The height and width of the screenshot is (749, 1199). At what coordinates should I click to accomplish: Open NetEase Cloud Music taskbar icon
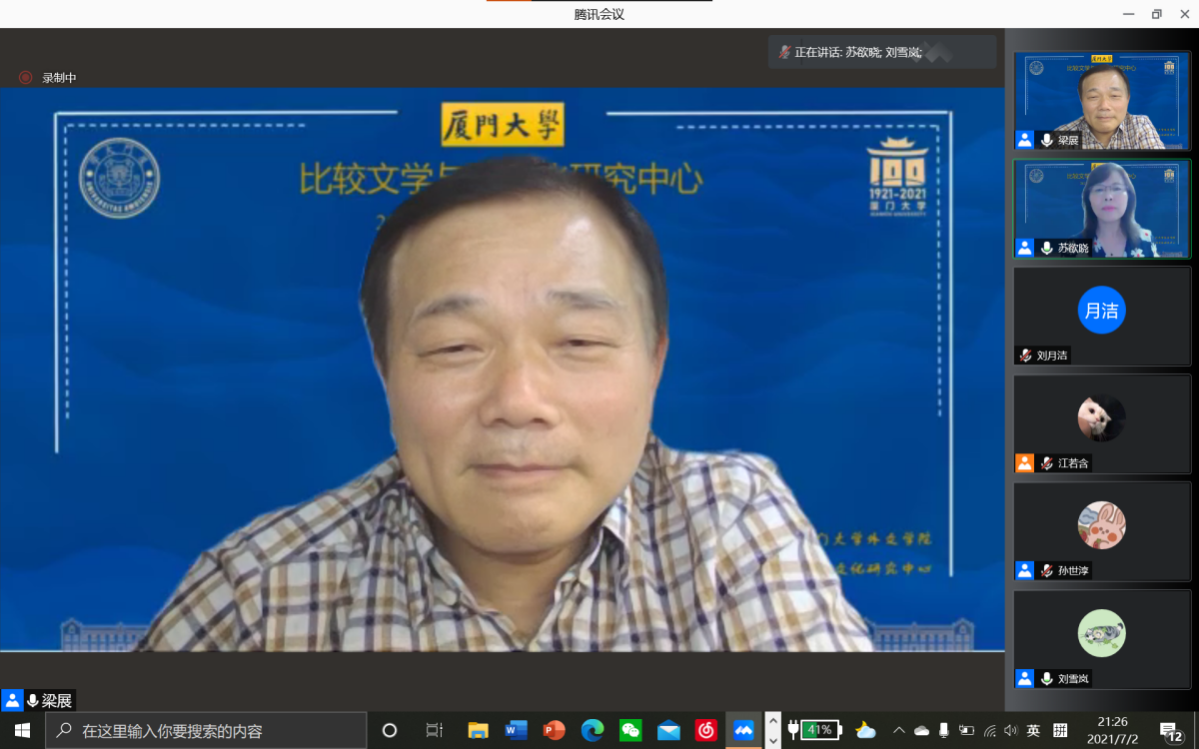tap(706, 730)
